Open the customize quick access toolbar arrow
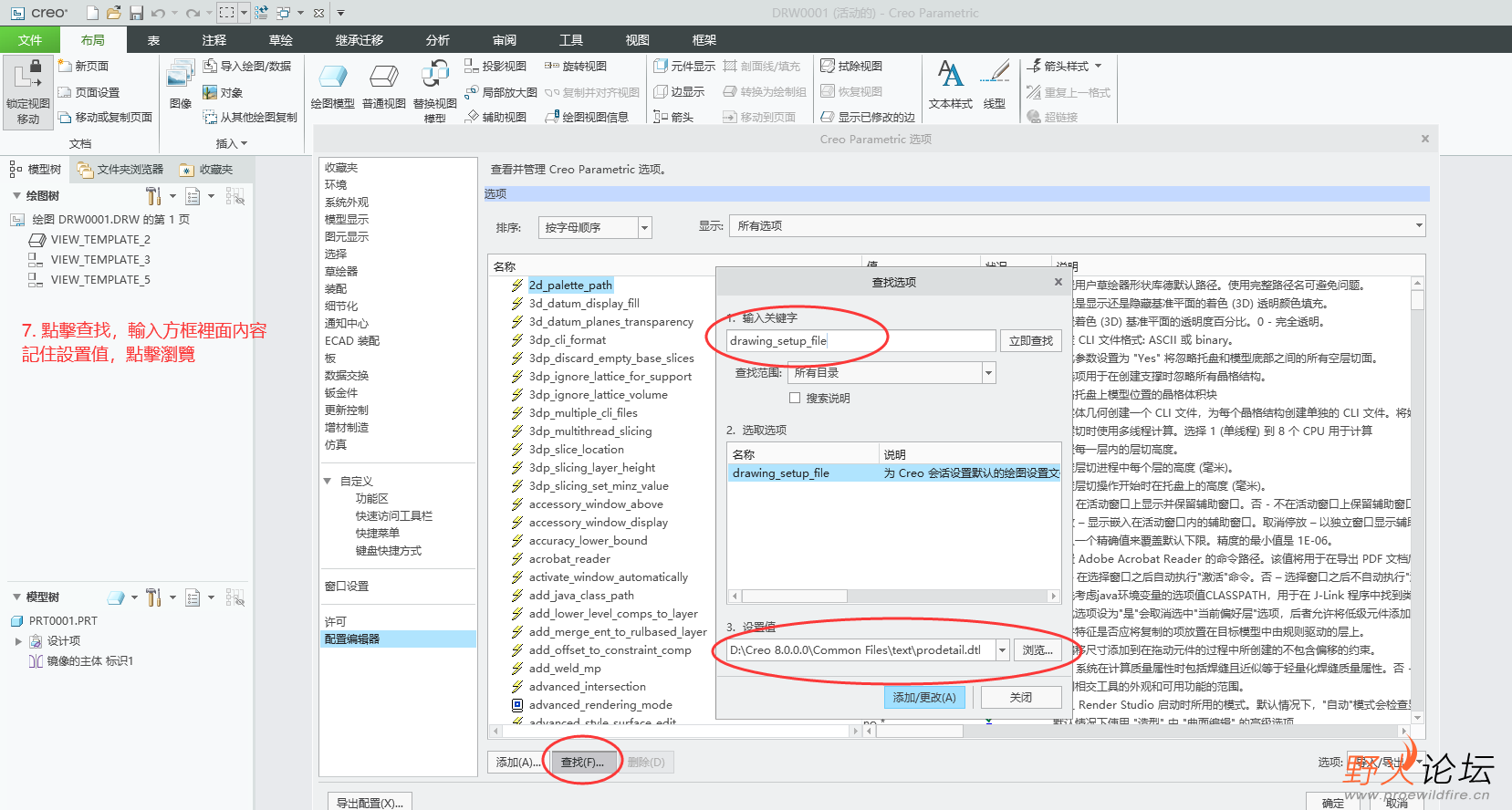Screen dimensions: 1512x810 pos(340,13)
